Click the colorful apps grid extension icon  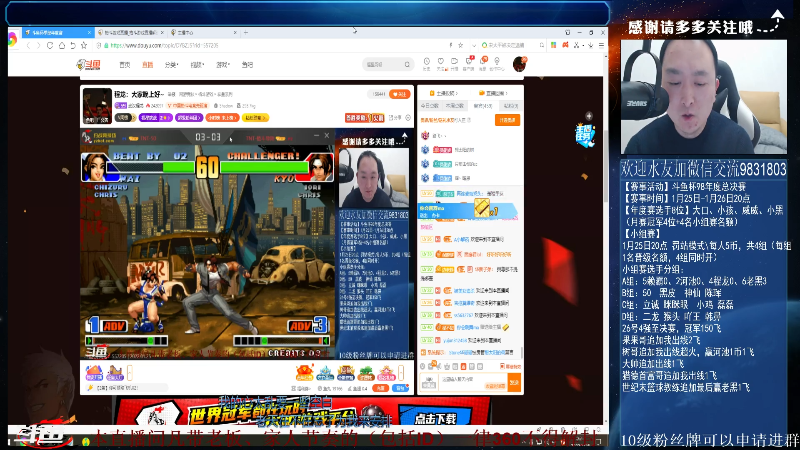(553, 45)
